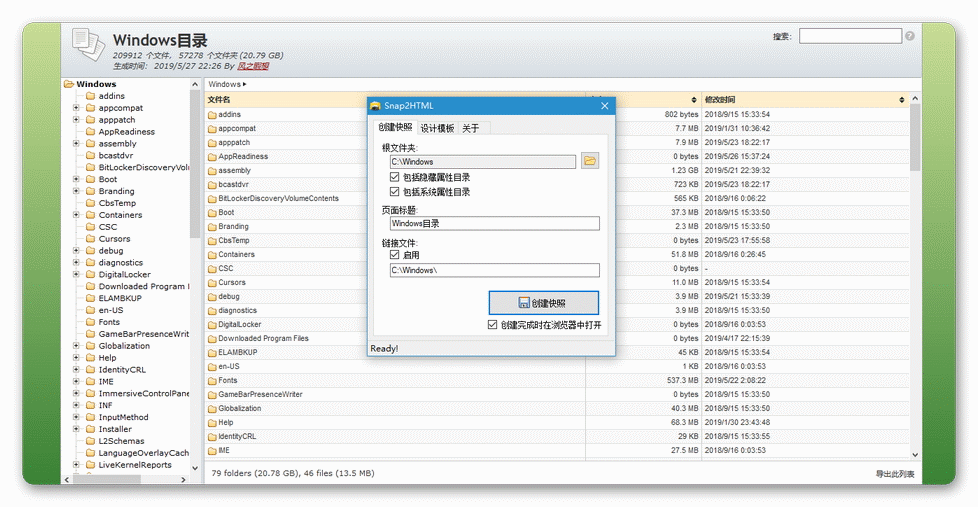Select the Downloaded Program Files row in file list
The image size is (978, 507).
[x=557, y=338]
